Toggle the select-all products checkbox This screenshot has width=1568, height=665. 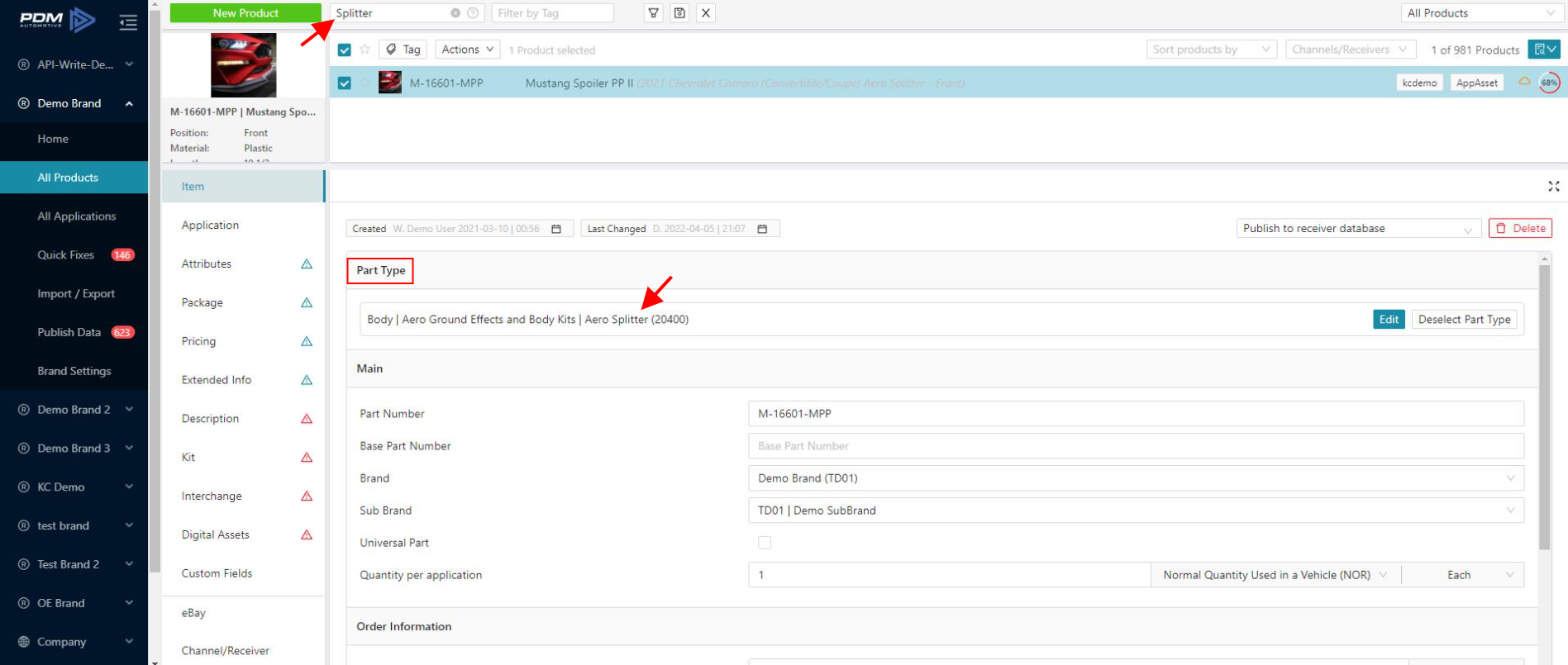pos(345,50)
